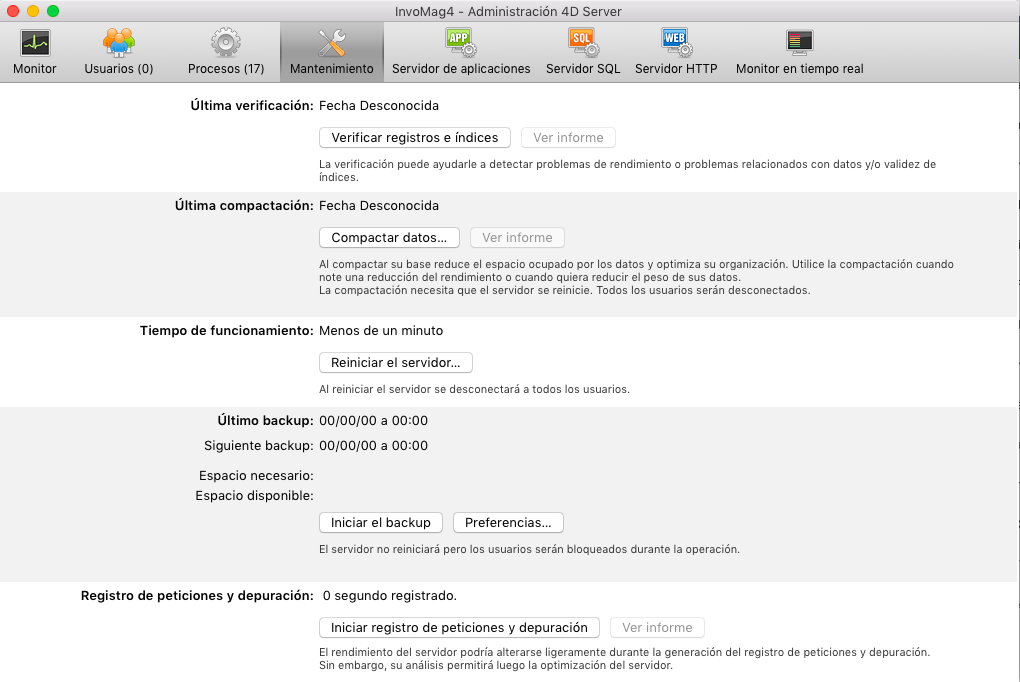Click the yellow minimize window button
The image size is (1020, 682).
tap(33, 11)
